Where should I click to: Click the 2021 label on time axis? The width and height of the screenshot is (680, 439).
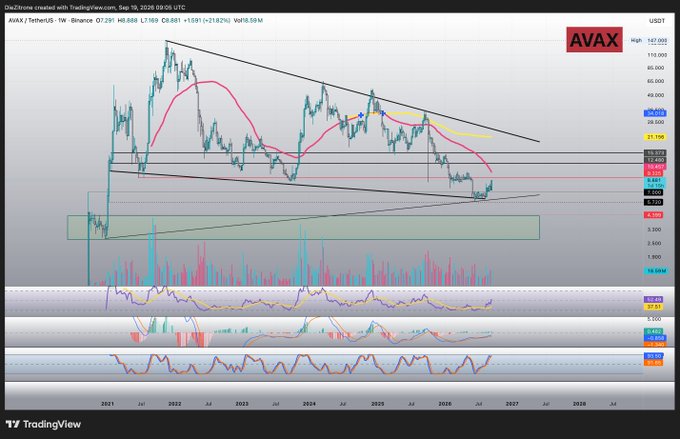tap(108, 404)
